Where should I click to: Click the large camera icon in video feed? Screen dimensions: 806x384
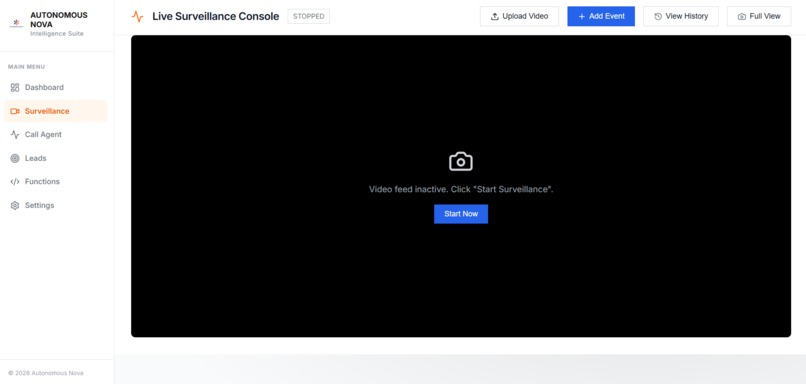tap(461, 161)
